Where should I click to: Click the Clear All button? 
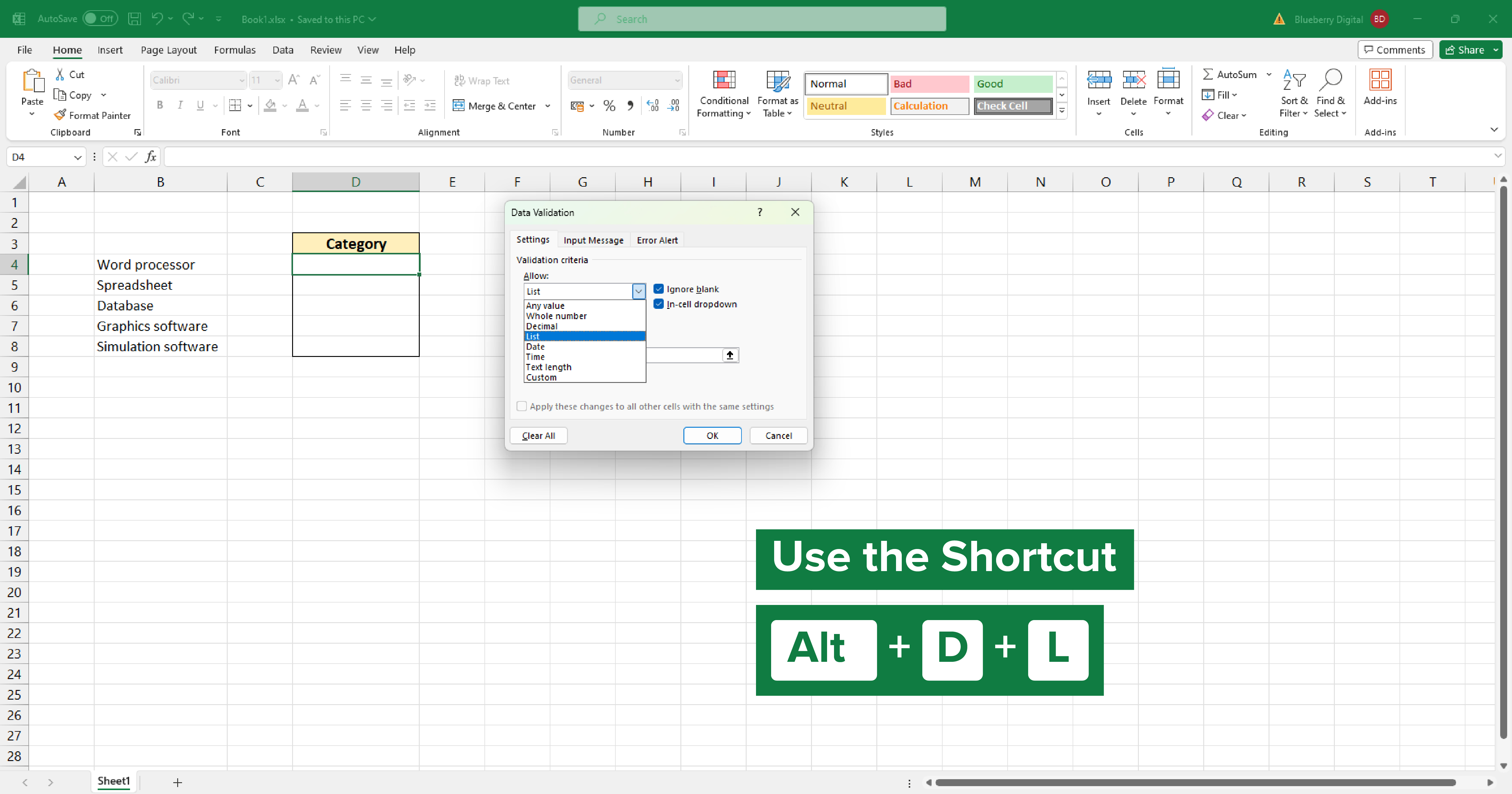538,435
